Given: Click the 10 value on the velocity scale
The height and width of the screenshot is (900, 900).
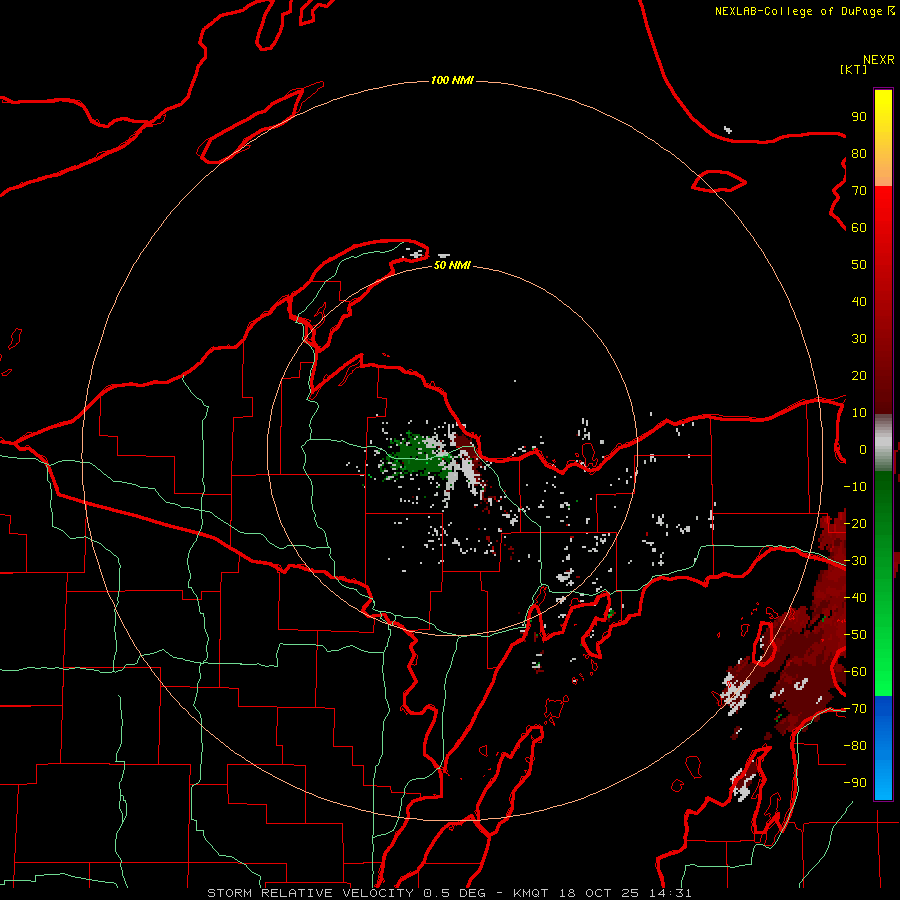Looking at the screenshot, I should tap(859, 413).
